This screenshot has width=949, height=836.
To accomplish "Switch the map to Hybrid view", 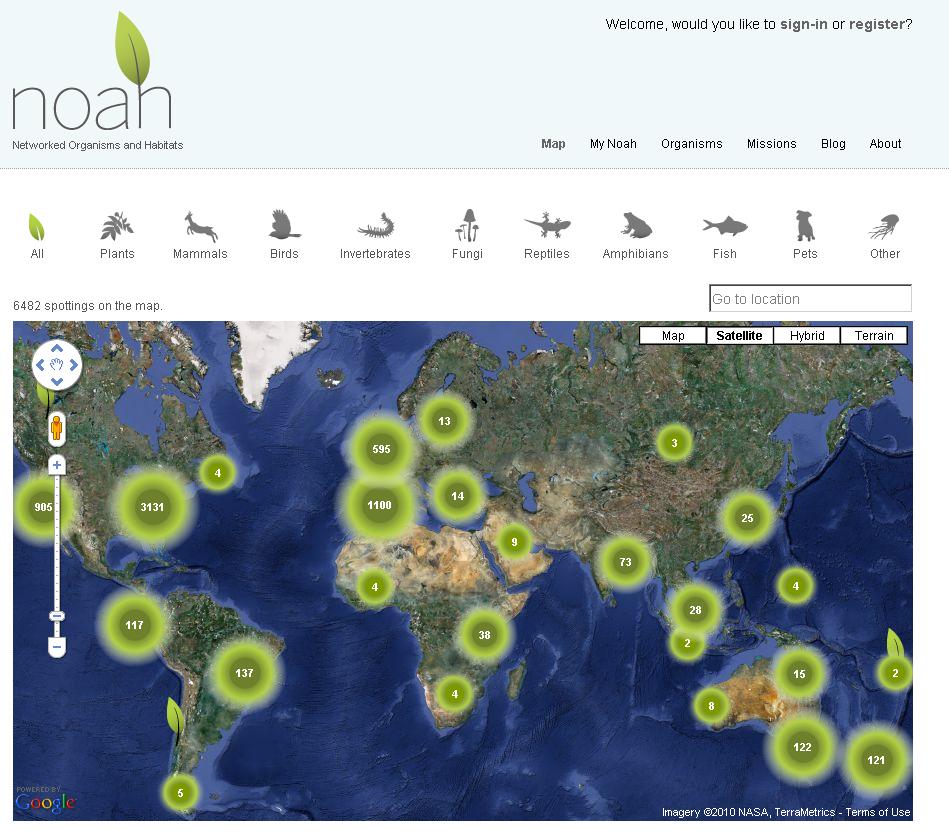I will (806, 335).
